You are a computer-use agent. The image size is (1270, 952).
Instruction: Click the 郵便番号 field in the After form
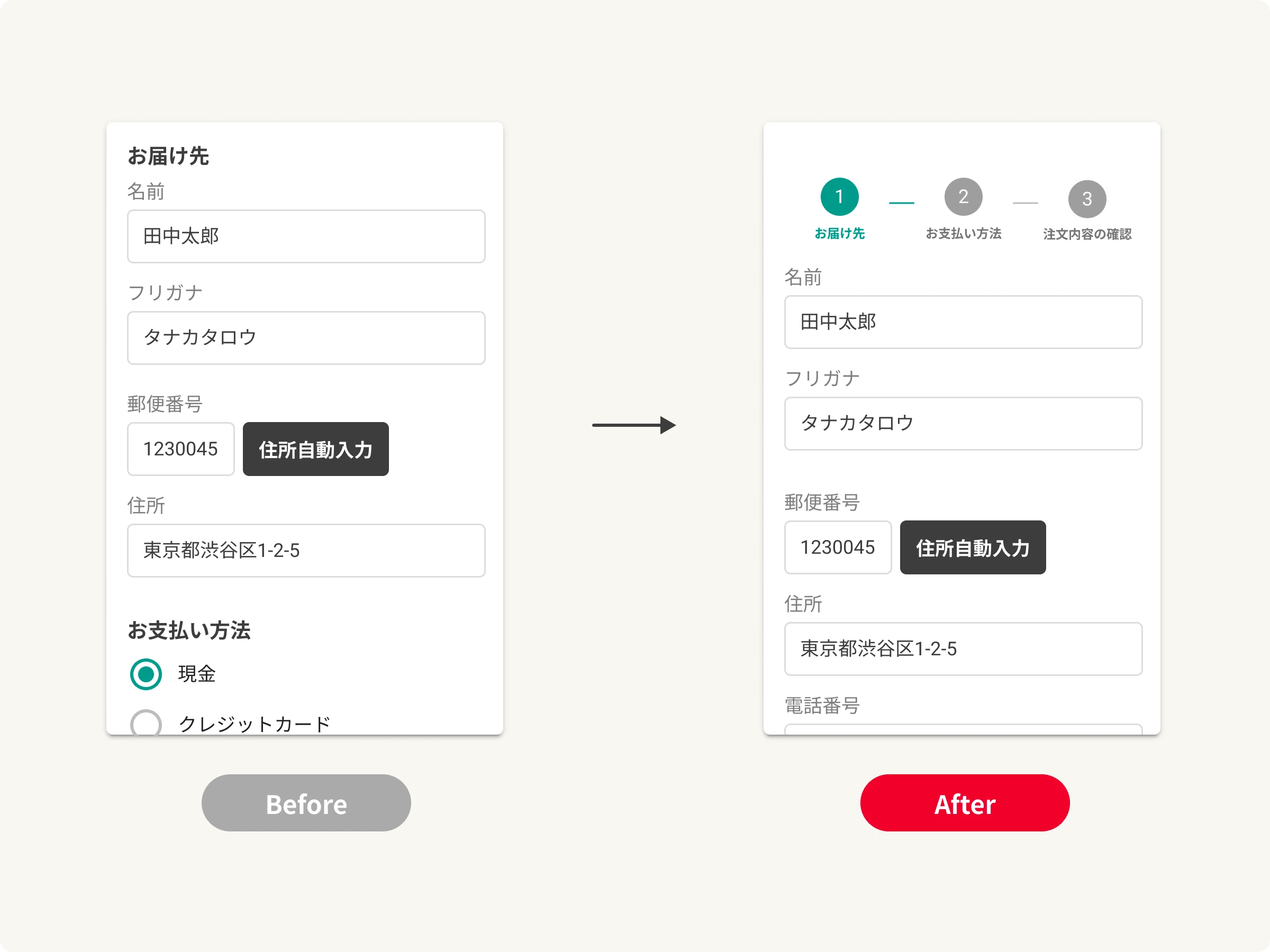(838, 547)
